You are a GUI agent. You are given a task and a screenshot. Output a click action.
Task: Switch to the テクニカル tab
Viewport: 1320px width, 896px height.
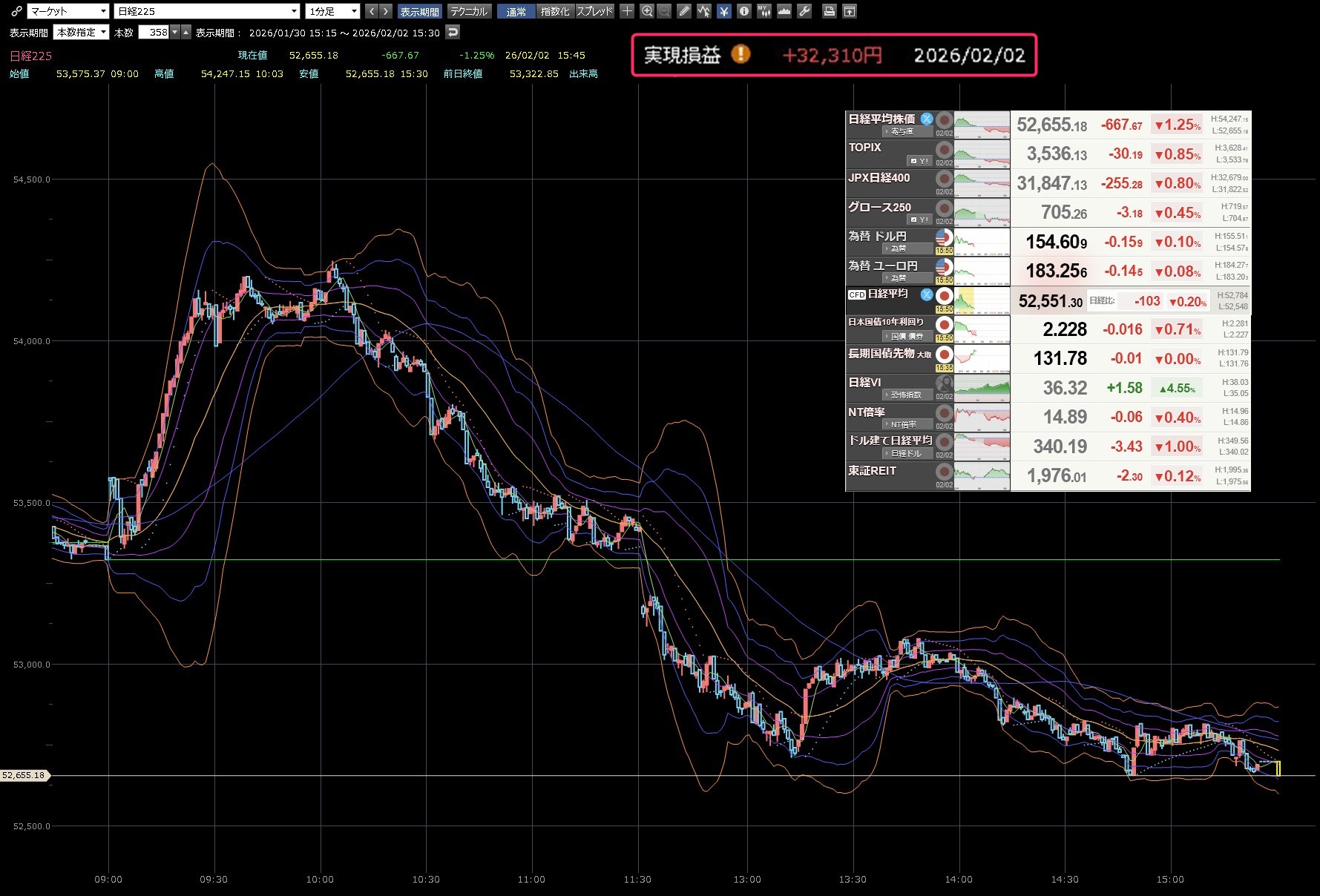pos(469,11)
